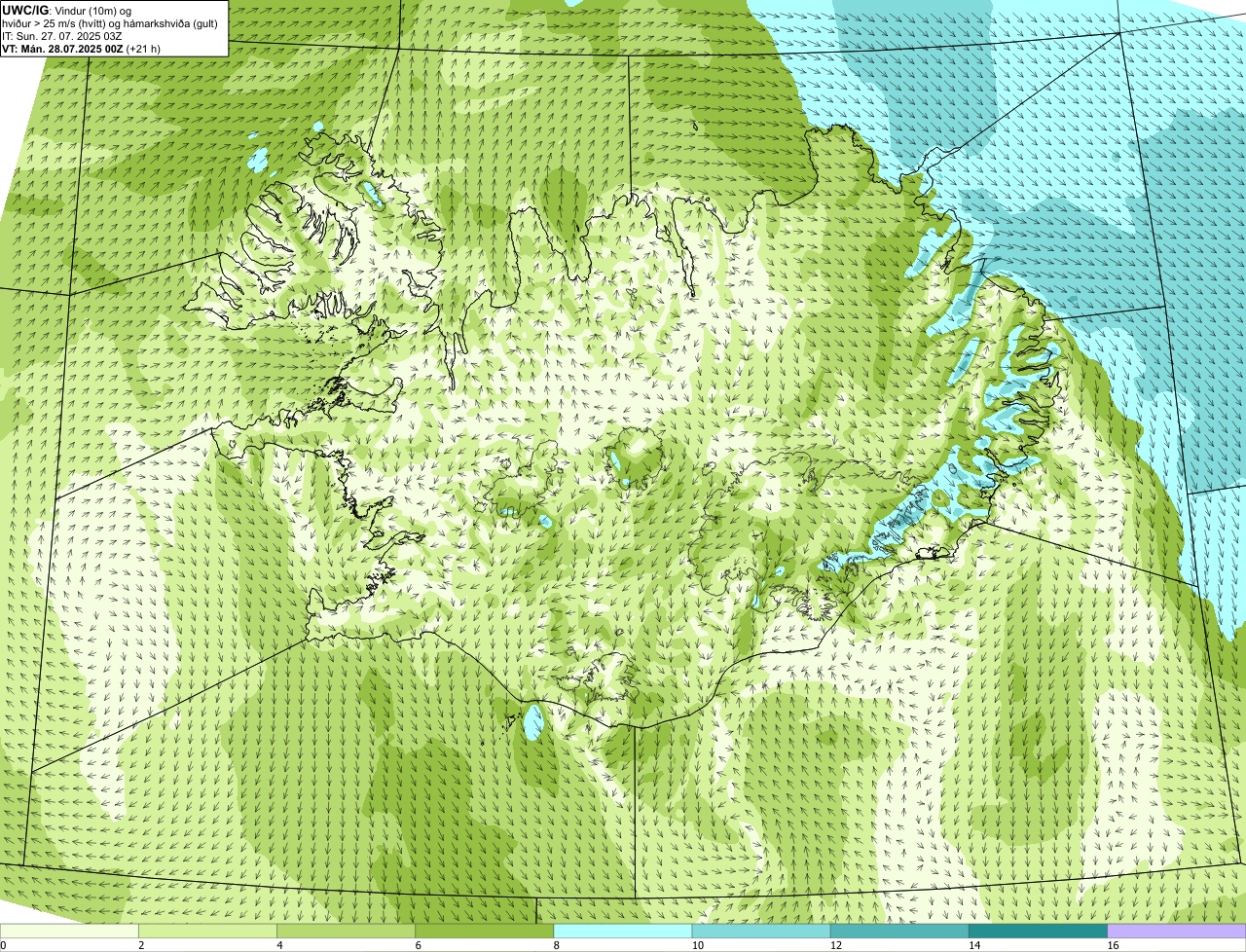Click the legend scale label '12'

pos(835,945)
